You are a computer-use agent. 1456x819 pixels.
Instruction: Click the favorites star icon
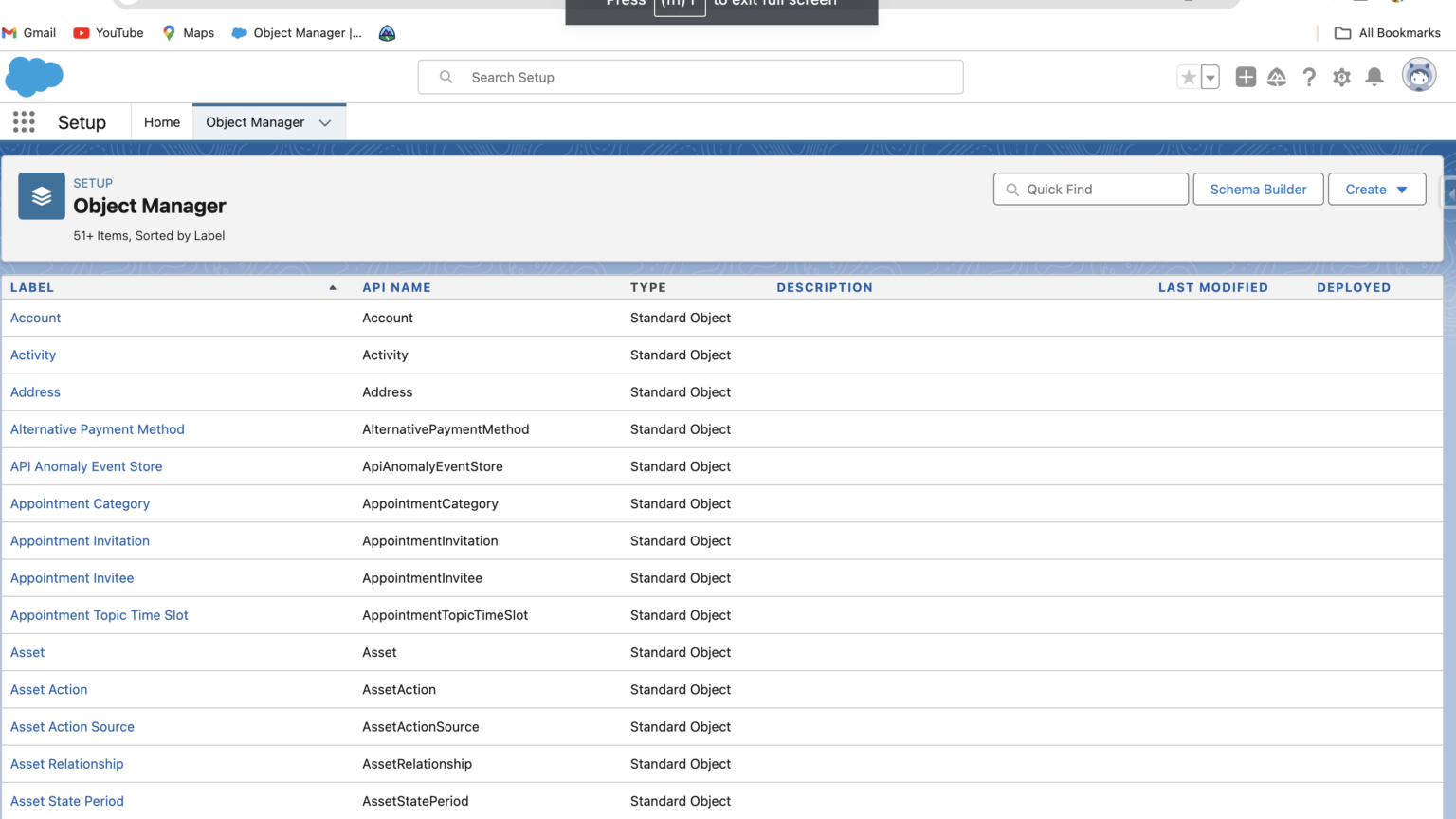coord(1188,77)
